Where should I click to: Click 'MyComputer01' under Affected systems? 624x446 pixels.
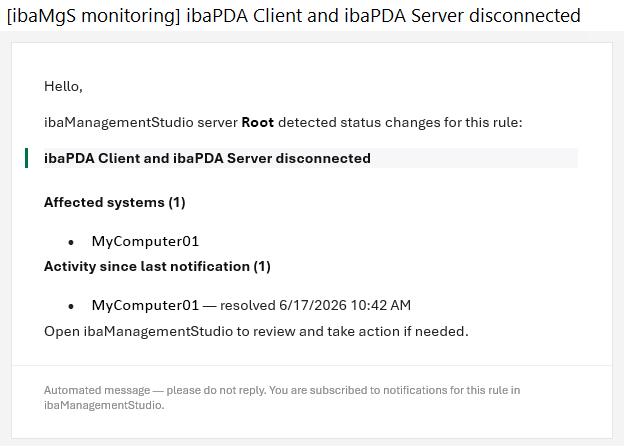click(x=145, y=241)
